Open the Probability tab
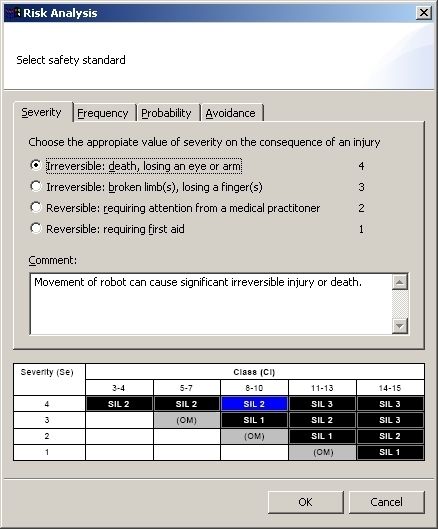438x529 pixels. point(166,113)
